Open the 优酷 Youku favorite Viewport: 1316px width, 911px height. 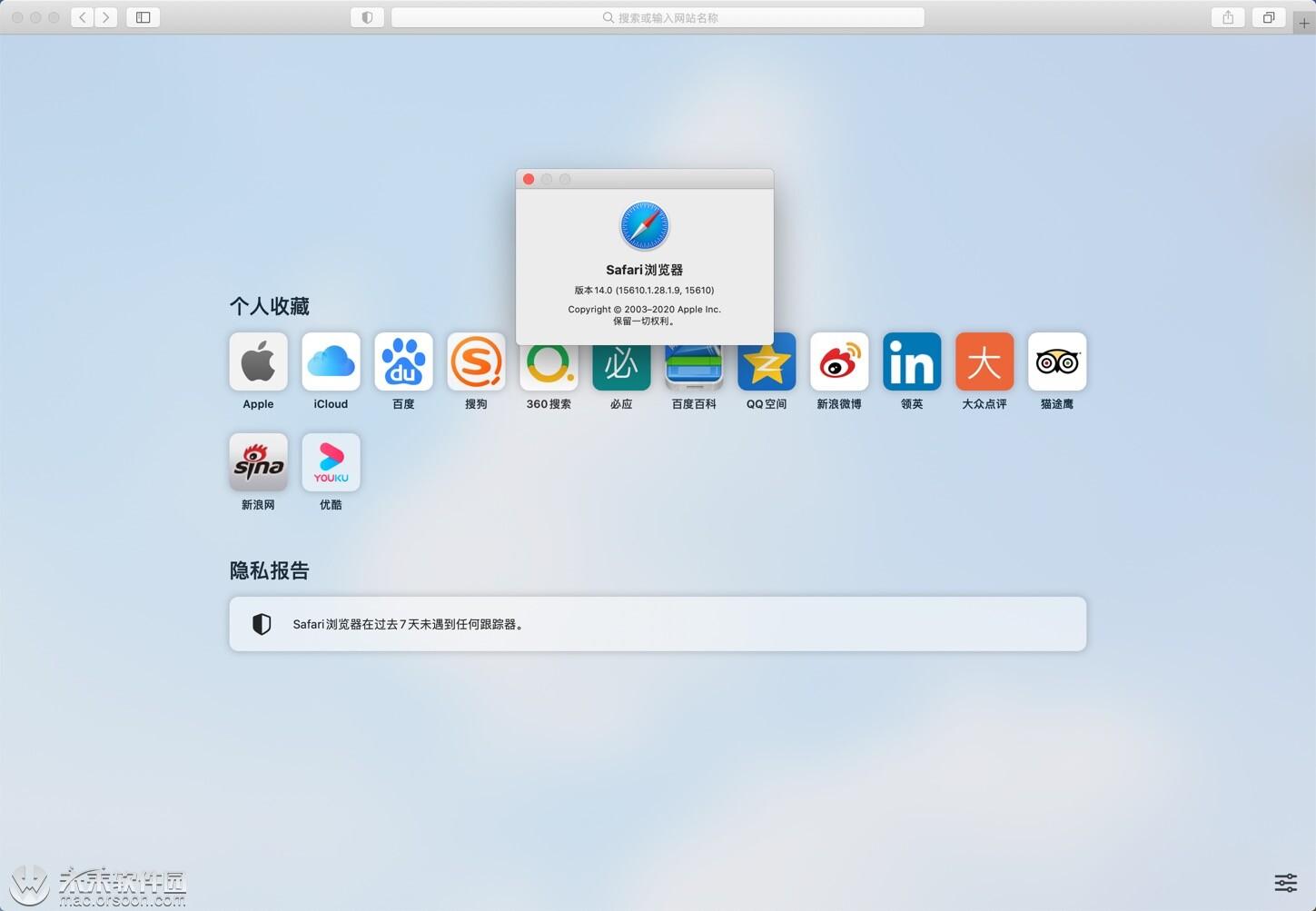tap(330, 461)
